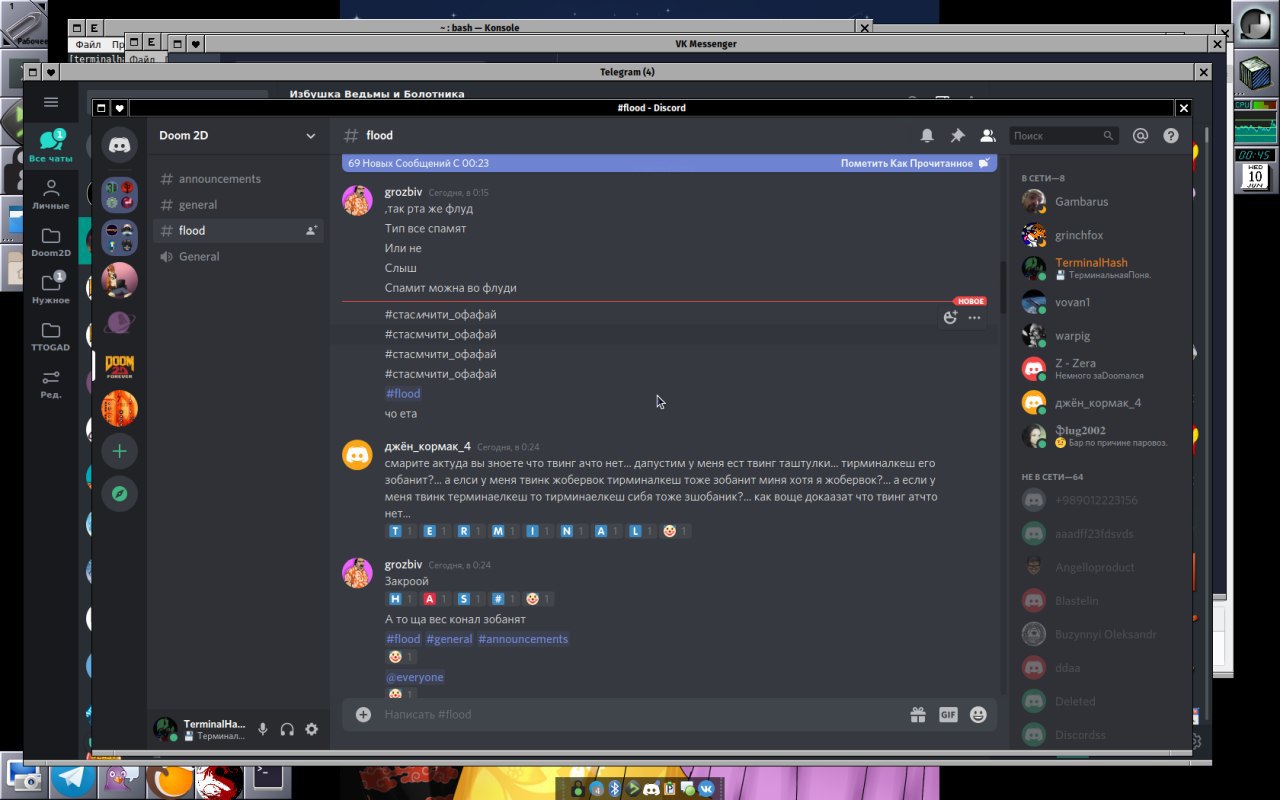Open notification settings bell icon

pyautogui.click(x=927, y=136)
